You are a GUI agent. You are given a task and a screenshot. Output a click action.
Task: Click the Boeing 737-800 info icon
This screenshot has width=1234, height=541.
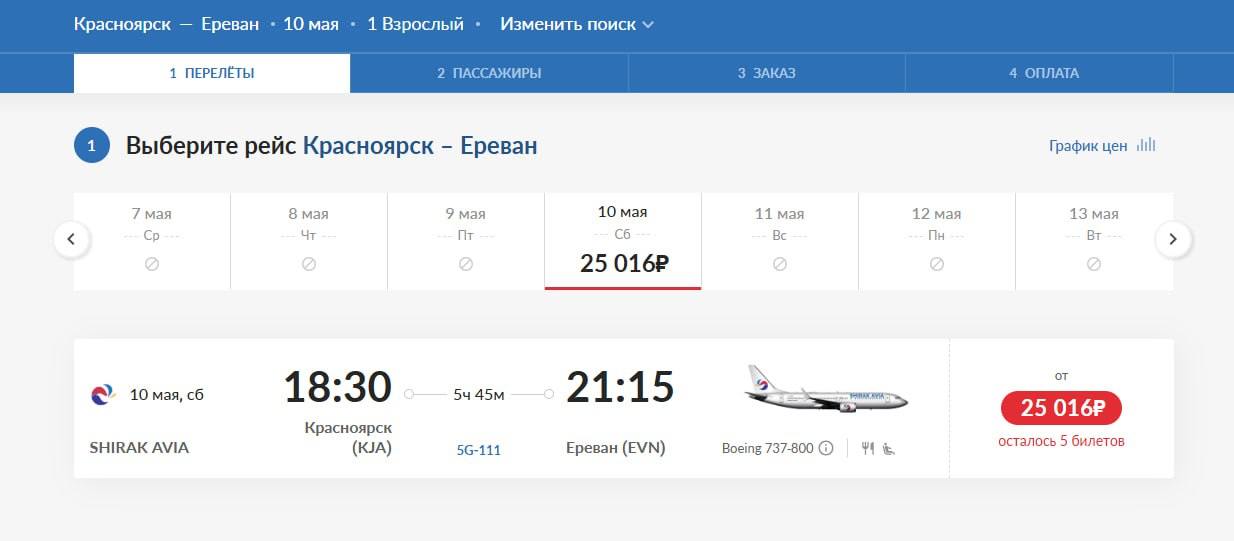point(826,448)
